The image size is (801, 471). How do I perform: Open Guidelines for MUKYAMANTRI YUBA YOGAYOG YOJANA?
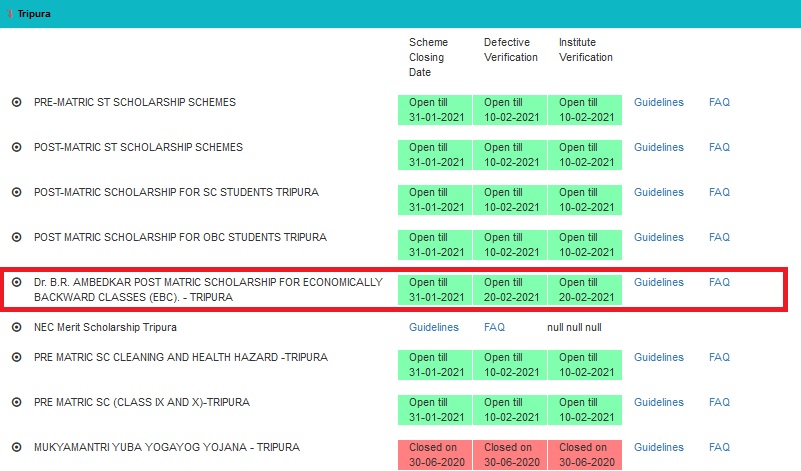click(658, 447)
